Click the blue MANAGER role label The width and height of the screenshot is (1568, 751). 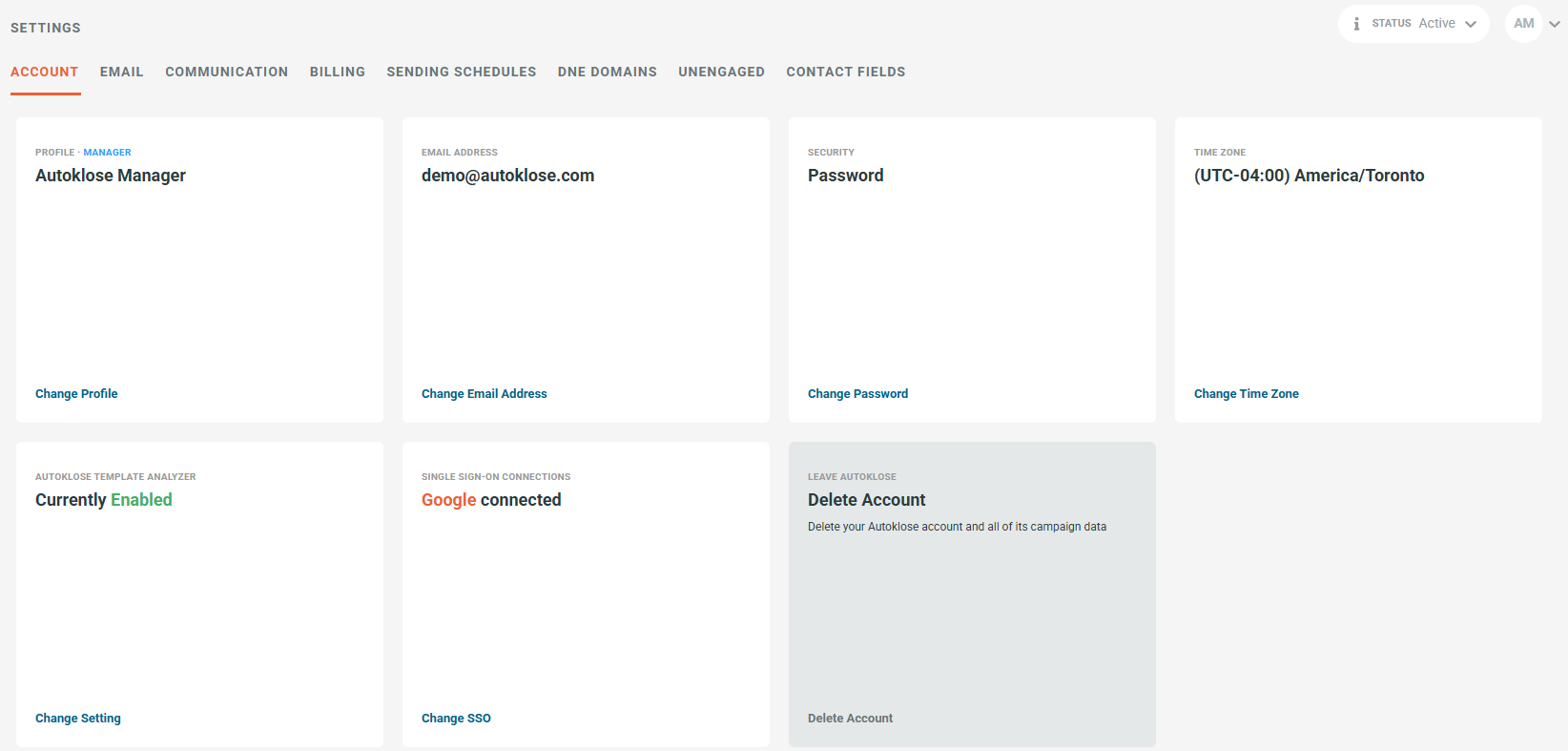[x=107, y=153]
